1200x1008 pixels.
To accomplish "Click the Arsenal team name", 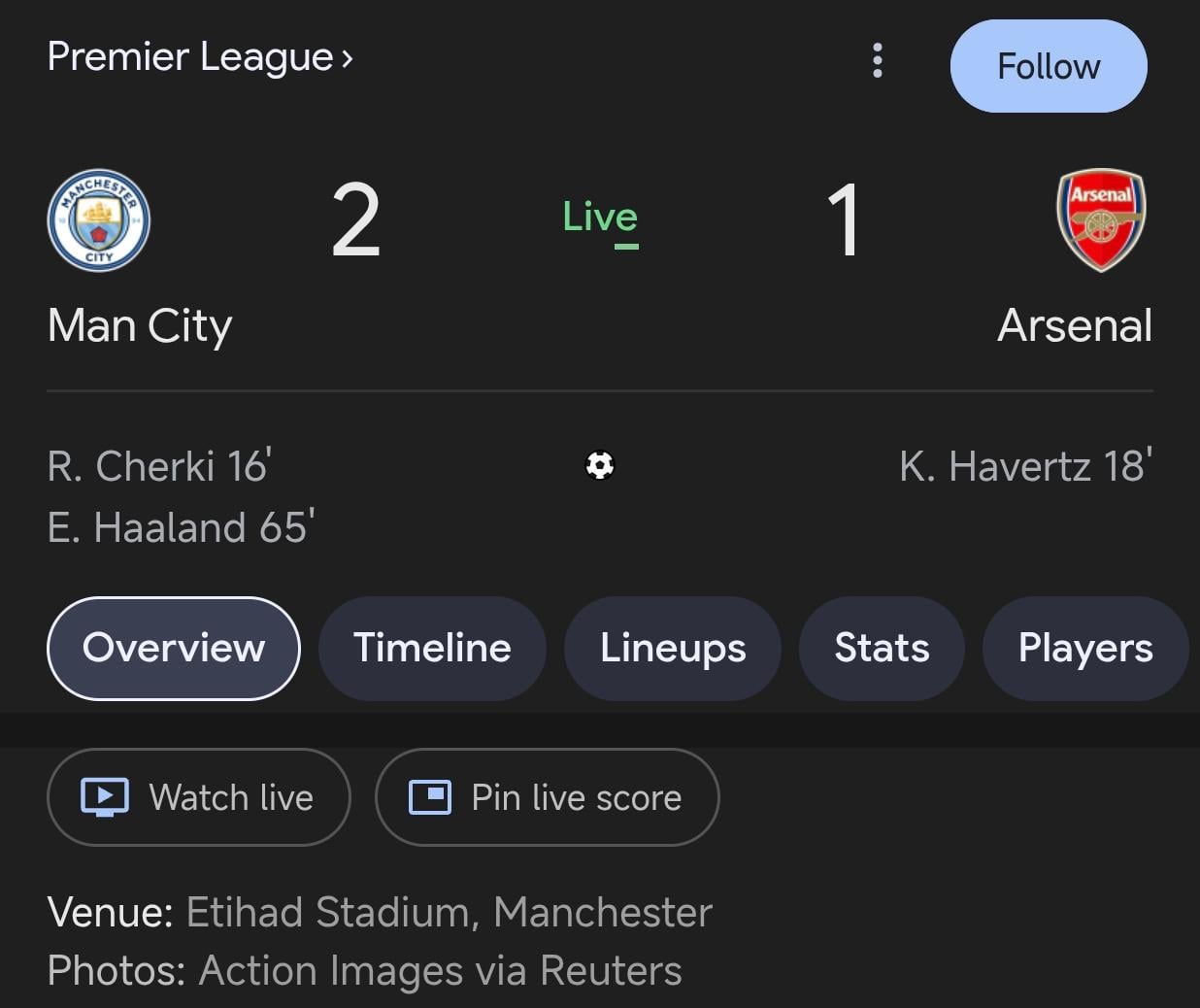I will (x=1075, y=325).
